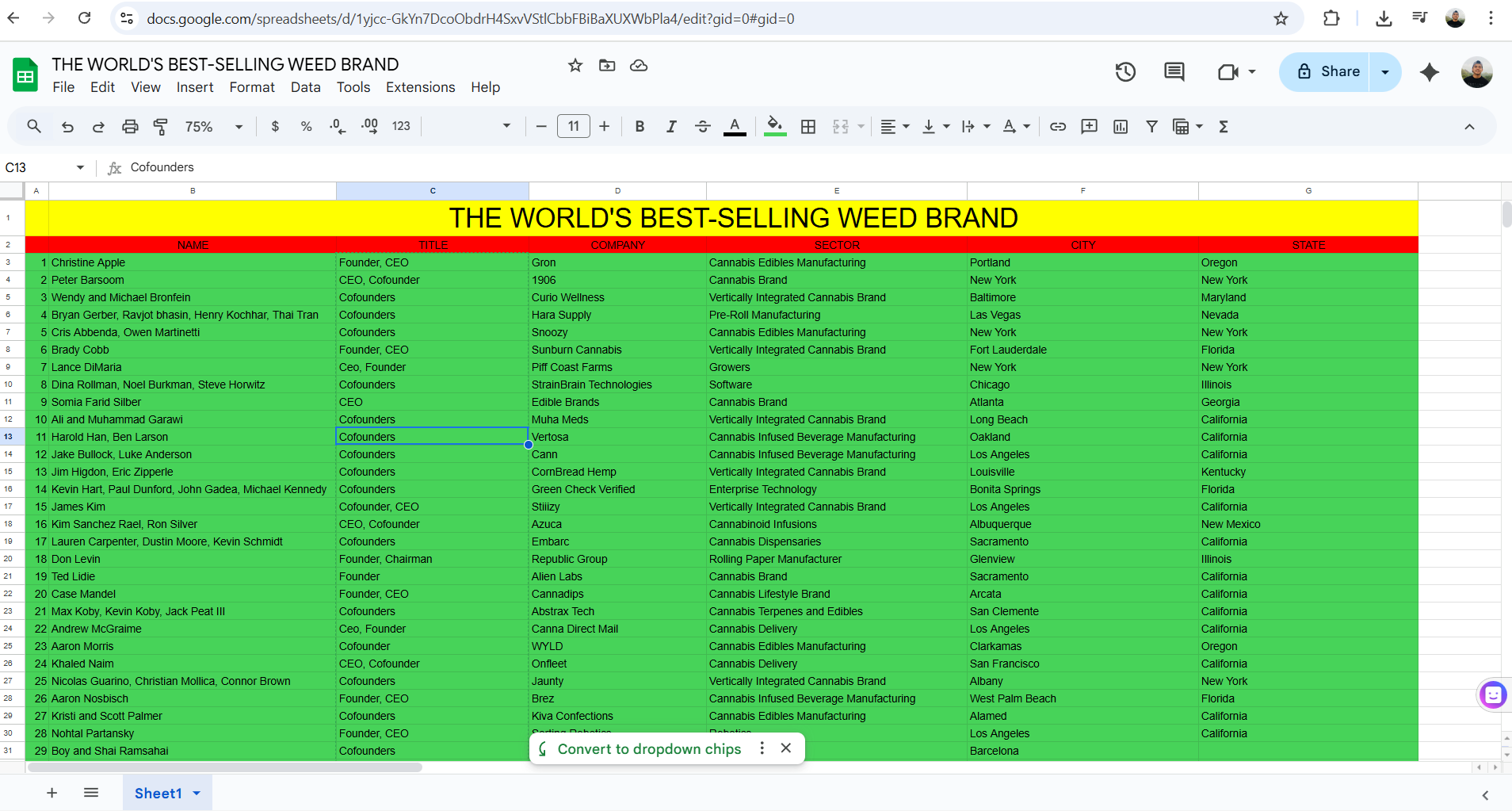Insert a chart from toolbar
The height and width of the screenshot is (811, 1512).
coord(1121,127)
